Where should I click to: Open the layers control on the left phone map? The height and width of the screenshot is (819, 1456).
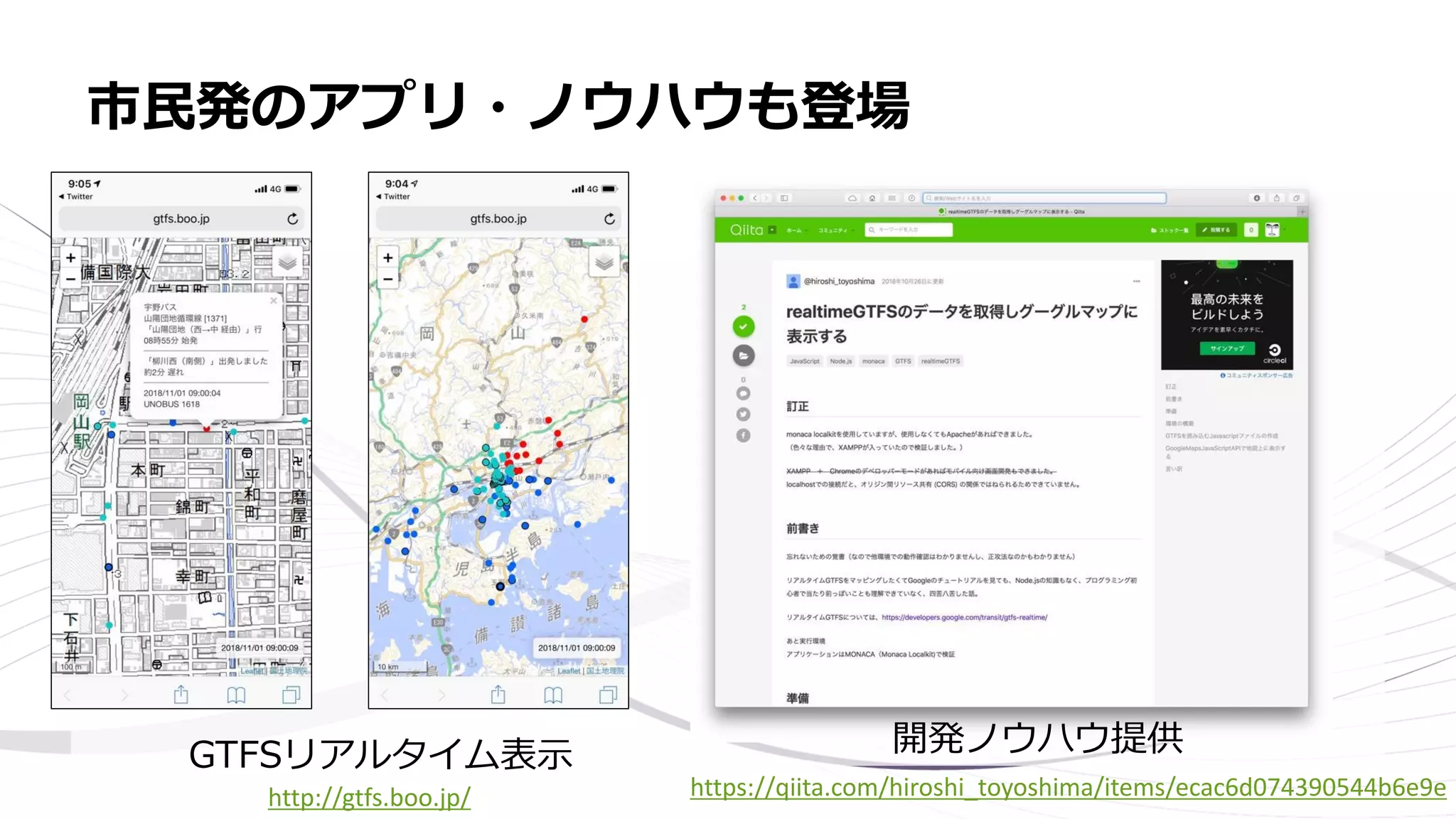coord(288,263)
